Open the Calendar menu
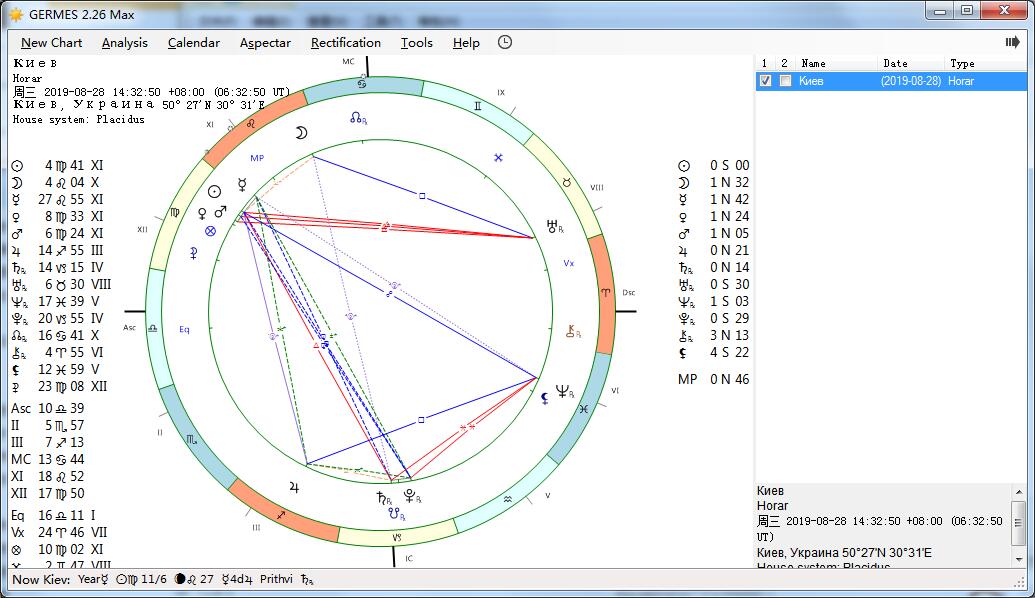Image resolution: width=1035 pixels, height=598 pixels. [193, 42]
